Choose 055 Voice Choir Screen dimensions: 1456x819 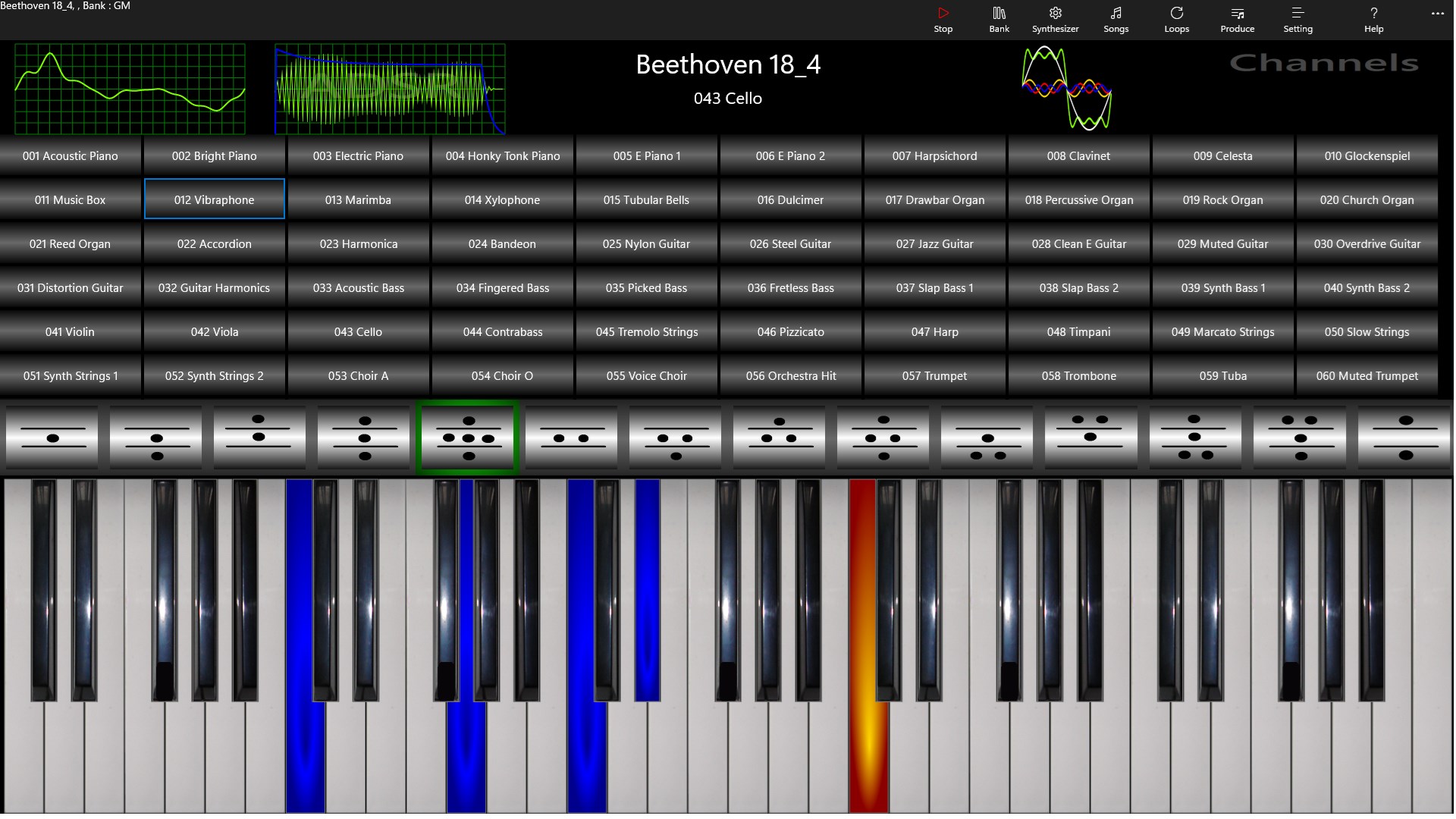646,375
